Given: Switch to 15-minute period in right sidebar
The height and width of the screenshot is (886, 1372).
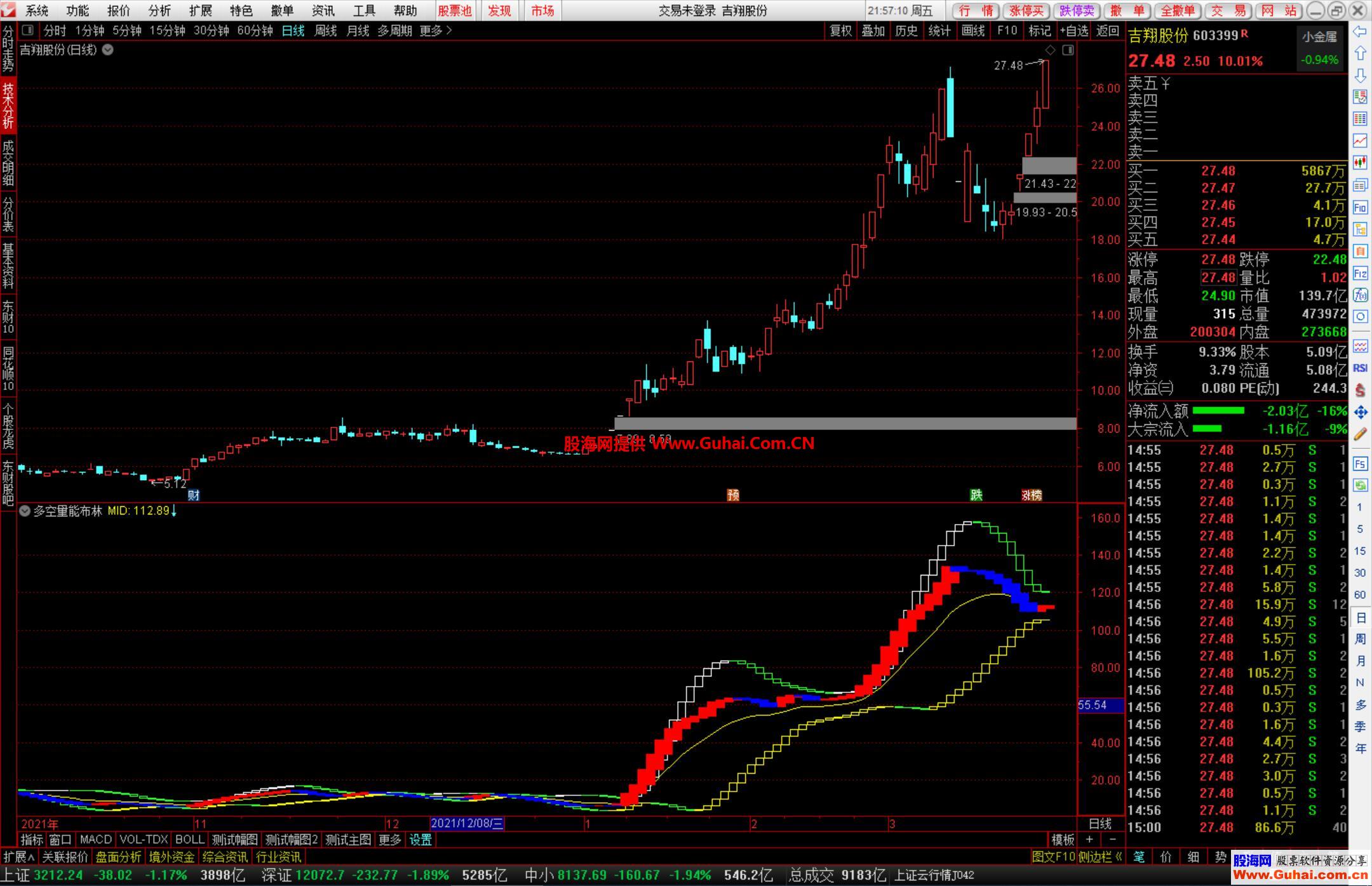Looking at the screenshot, I should pyautogui.click(x=1360, y=551).
